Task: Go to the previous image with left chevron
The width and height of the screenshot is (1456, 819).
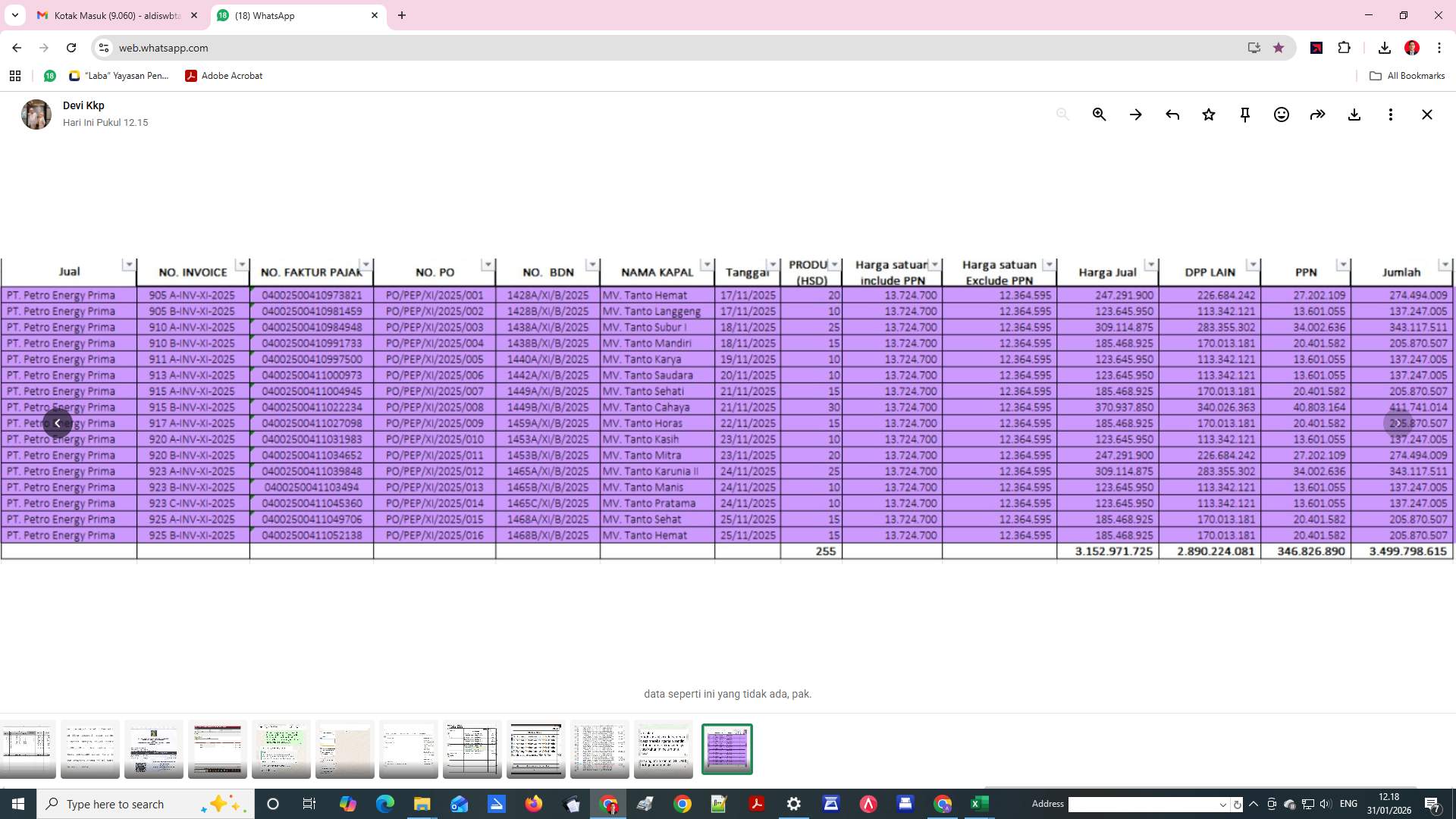Action: (x=58, y=423)
